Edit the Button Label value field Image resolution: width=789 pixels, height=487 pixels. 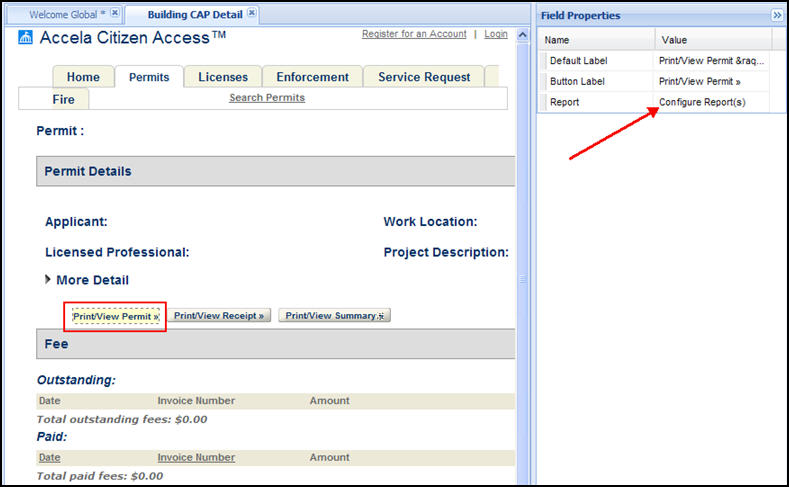[x=713, y=81]
